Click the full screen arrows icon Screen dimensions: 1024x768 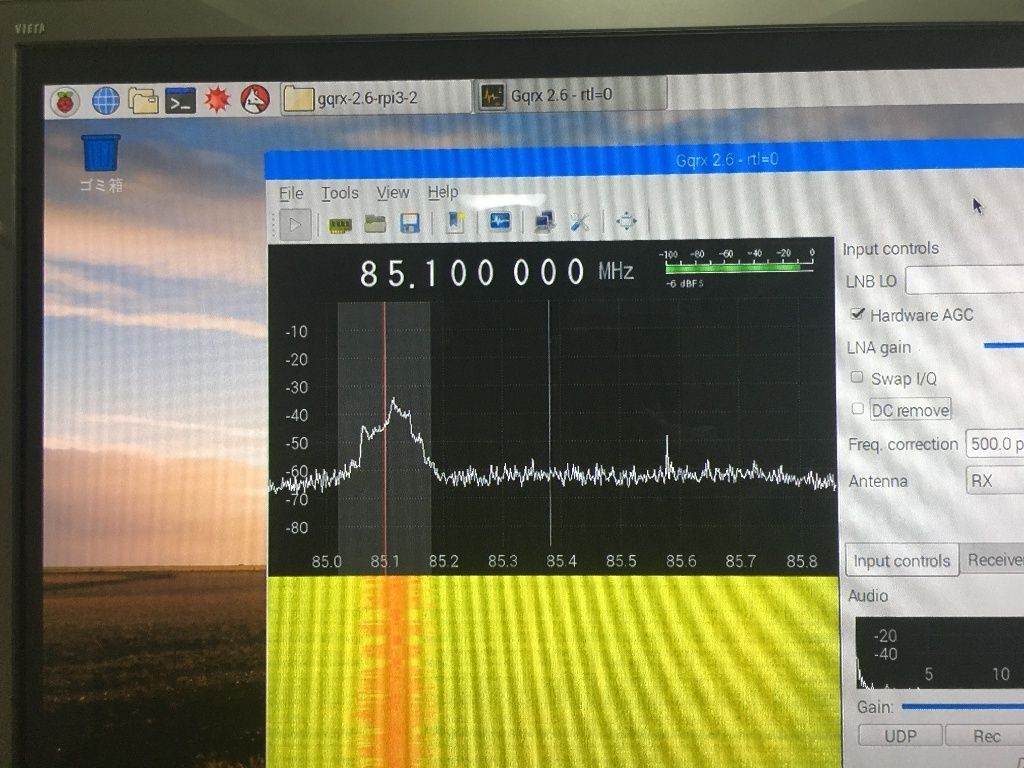coord(626,221)
